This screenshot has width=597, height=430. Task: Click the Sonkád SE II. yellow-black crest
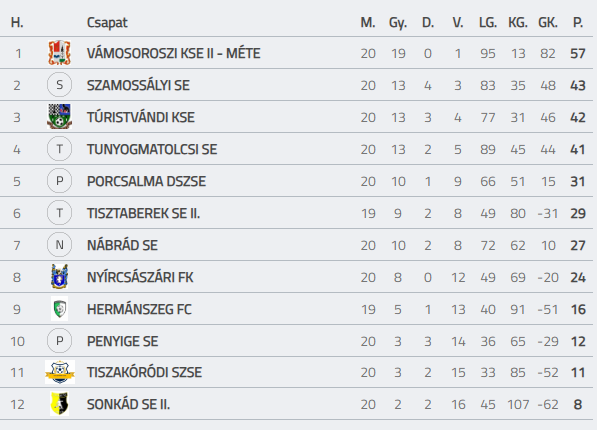click(59, 404)
